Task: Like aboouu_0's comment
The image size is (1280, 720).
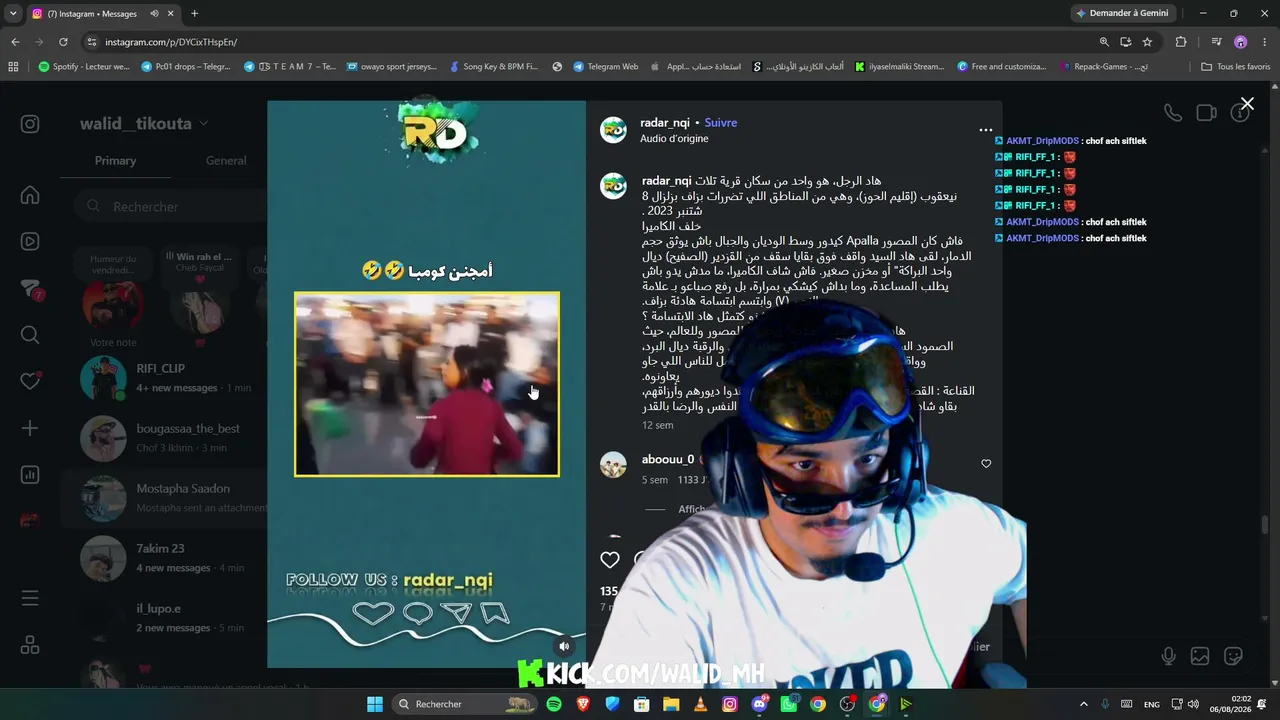Action: (986, 464)
